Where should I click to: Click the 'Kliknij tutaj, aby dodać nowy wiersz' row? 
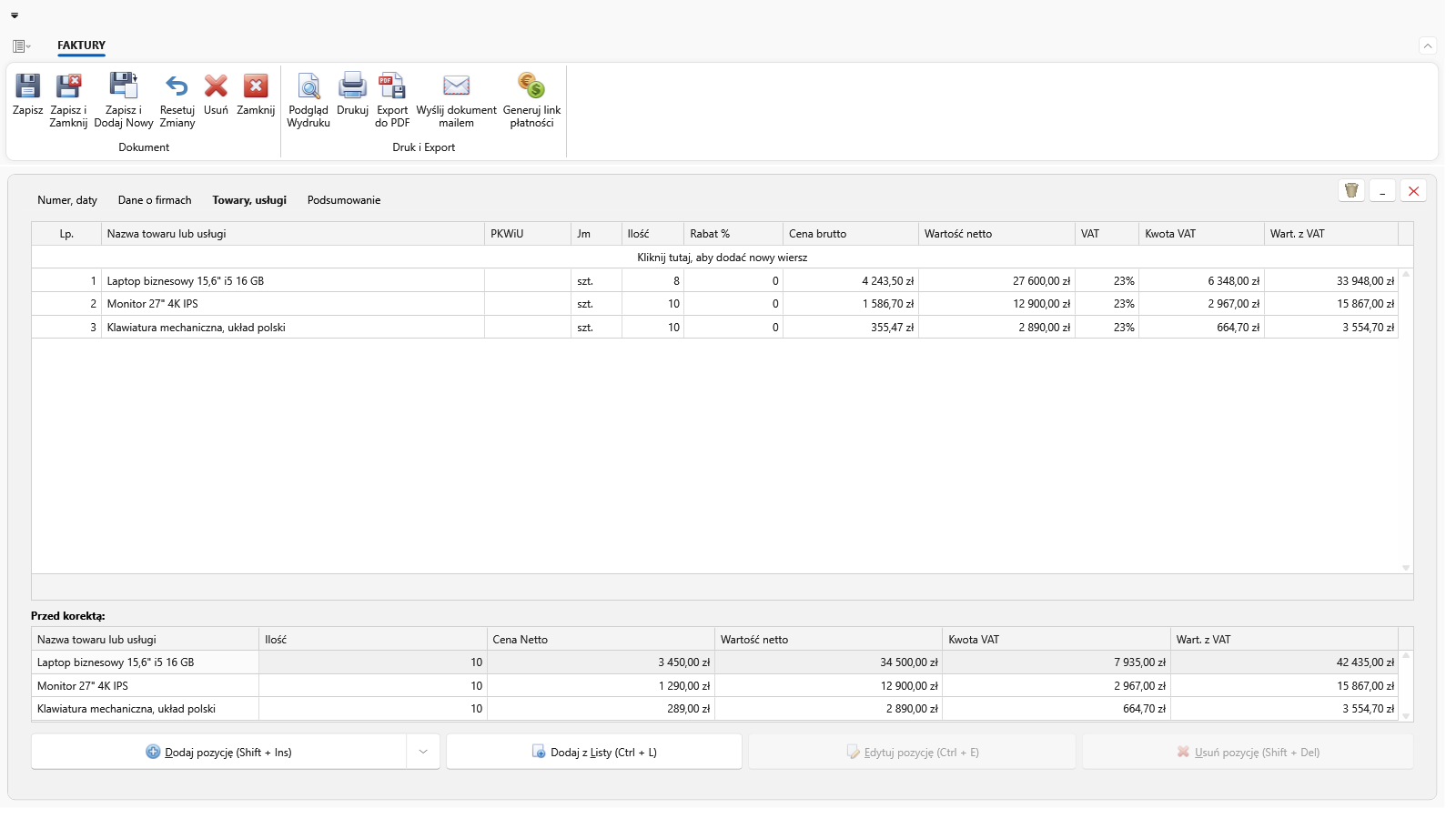coord(722,258)
